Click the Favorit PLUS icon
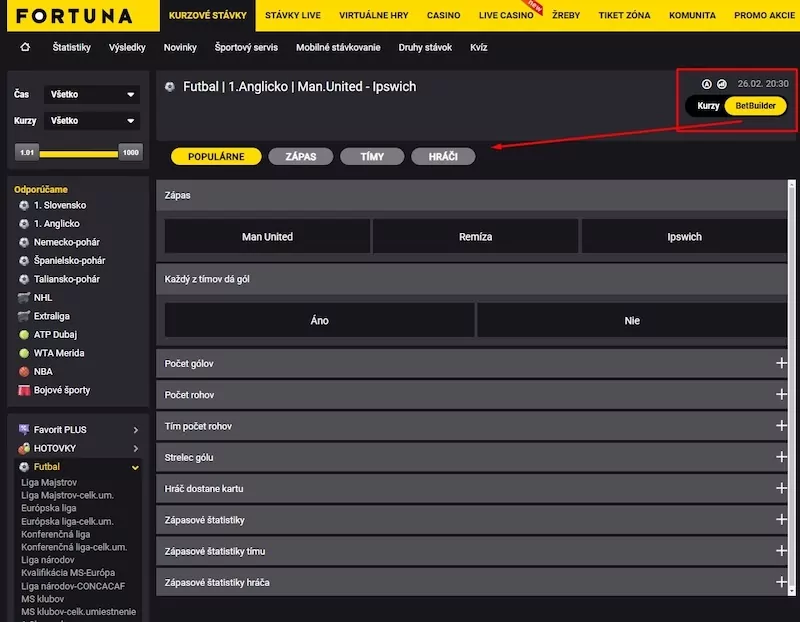This screenshot has height=622, width=800. pyautogui.click(x=24, y=429)
